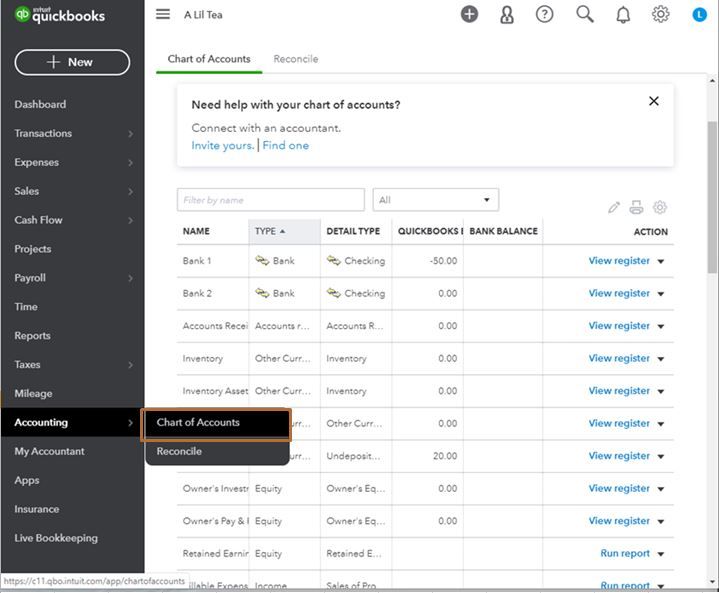Click the bank feed icon for Bank 1 type
The image size is (719, 593).
tap(262, 260)
